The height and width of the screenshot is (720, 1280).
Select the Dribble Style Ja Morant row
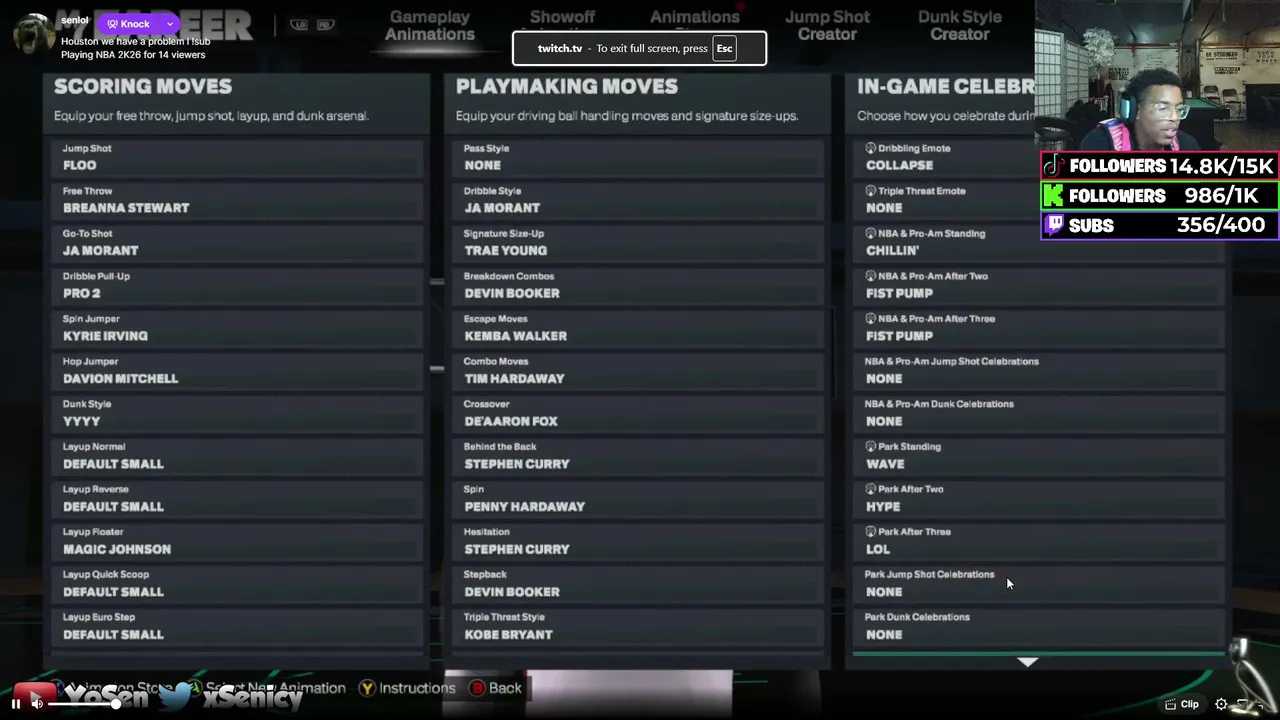tap(639, 200)
